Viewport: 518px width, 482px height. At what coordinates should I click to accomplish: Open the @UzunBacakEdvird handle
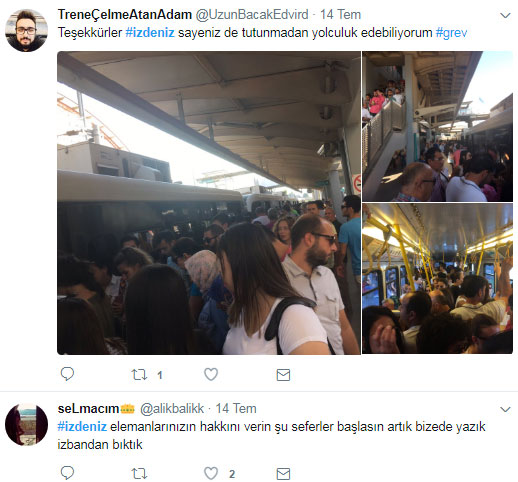point(252,15)
